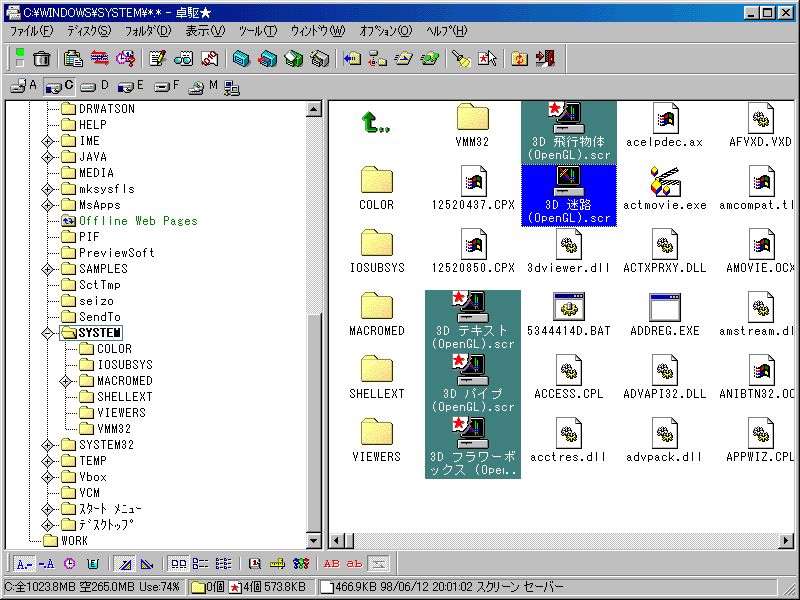800x600 pixels.
Task: Click the folder tree structure toolbar icon
Action: tap(378, 59)
